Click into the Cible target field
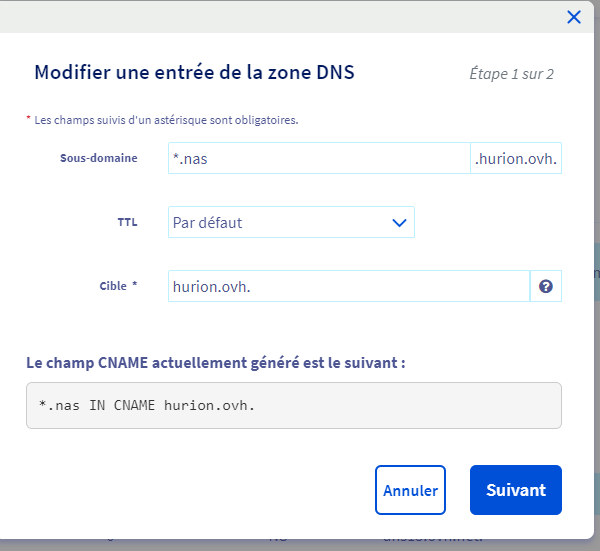Screen dimensions: 600x551 point(349,286)
